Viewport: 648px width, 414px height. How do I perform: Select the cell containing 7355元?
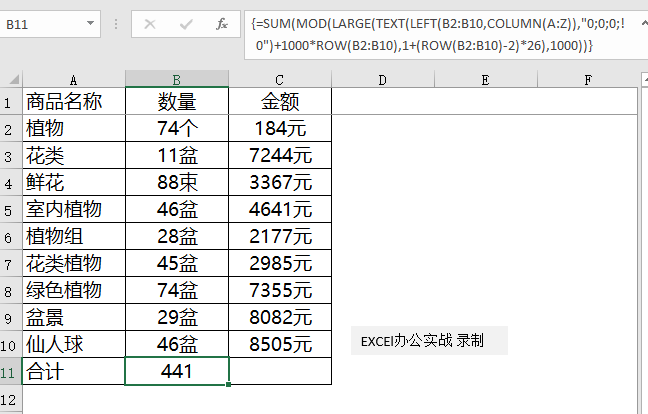280,290
